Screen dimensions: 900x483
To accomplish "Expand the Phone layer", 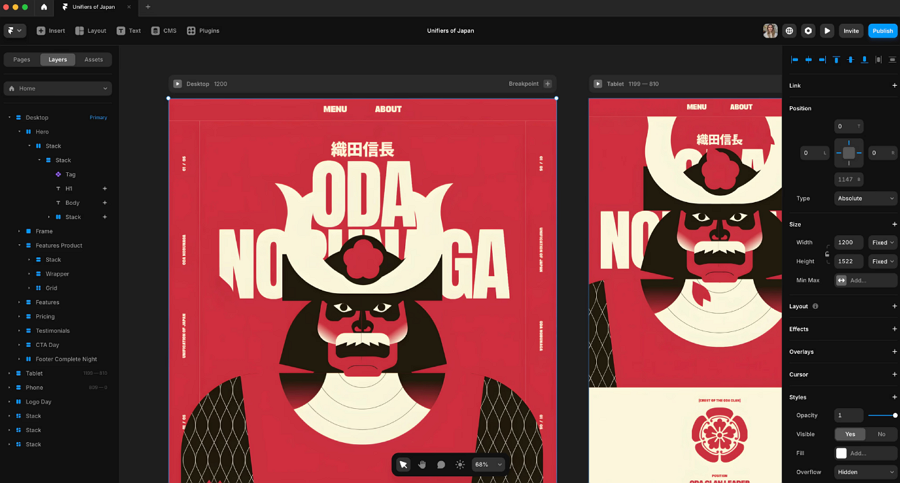I will click(x=9, y=388).
